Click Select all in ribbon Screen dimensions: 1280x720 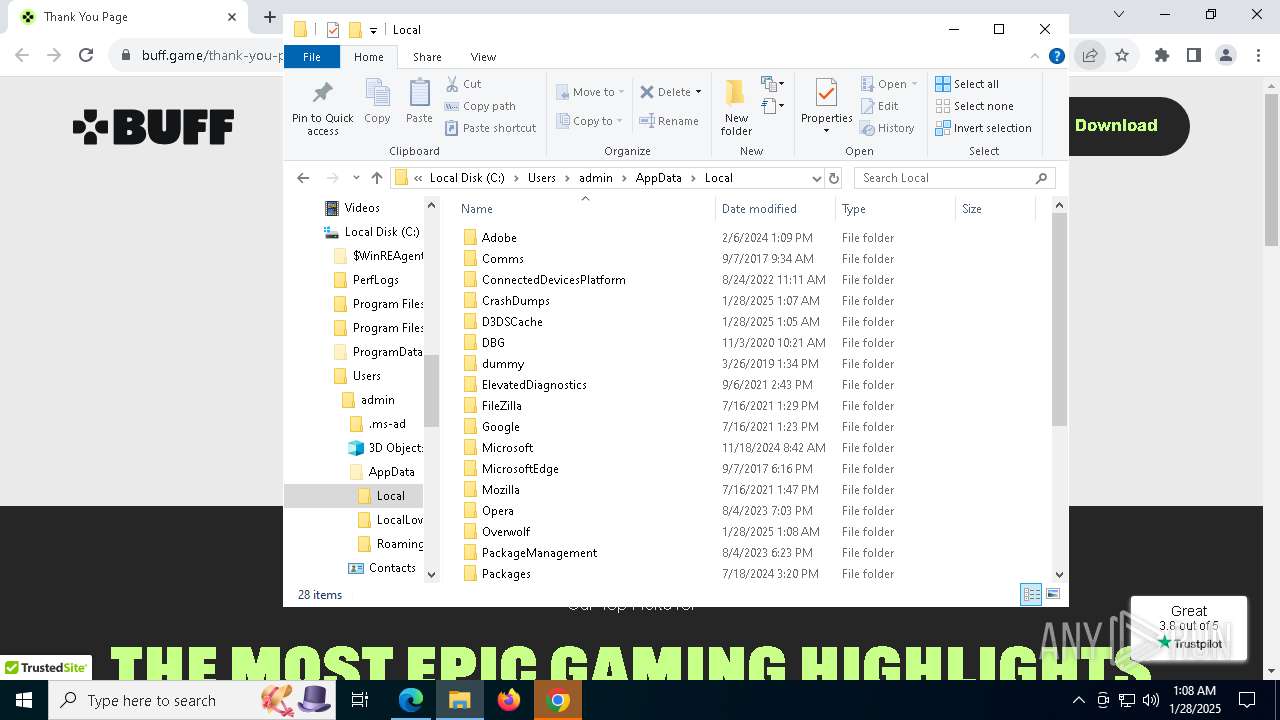click(967, 84)
